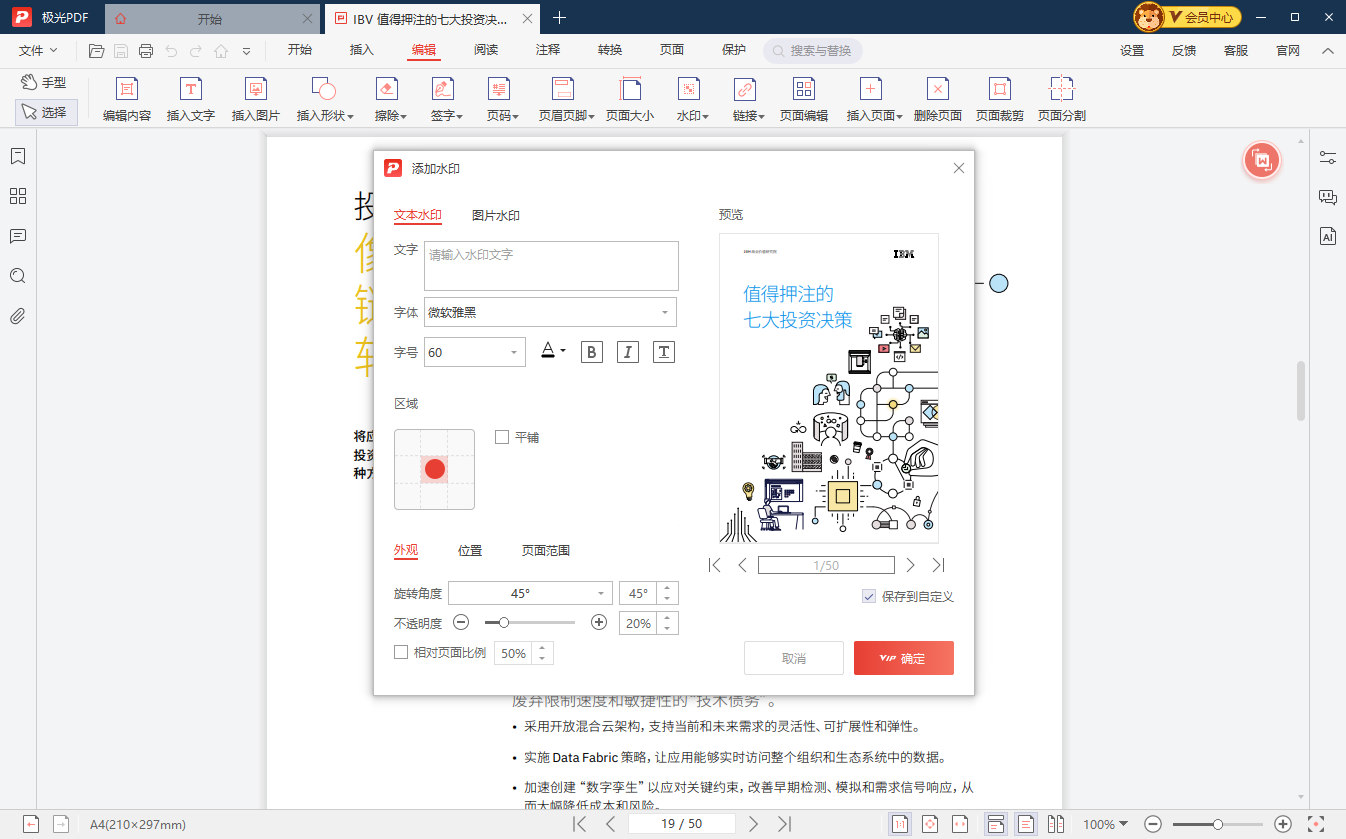This screenshot has width=1346, height=839.
Task: Enable 相对页面比例 checkbox
Action: pyautogui.click(x=401, y=653)
